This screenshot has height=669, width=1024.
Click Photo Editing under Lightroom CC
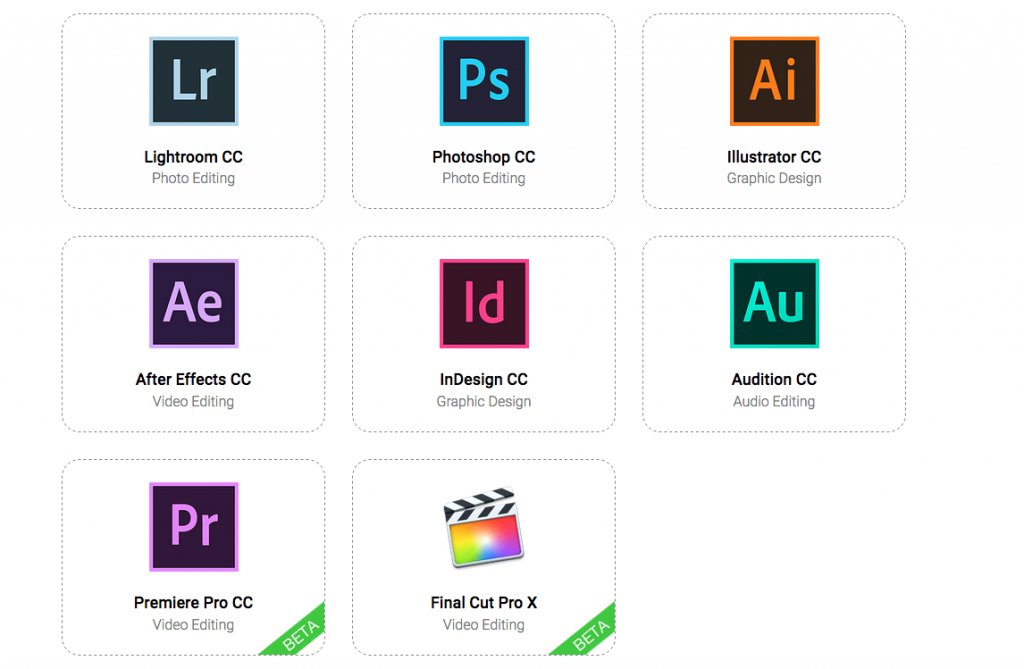[193, 178]
